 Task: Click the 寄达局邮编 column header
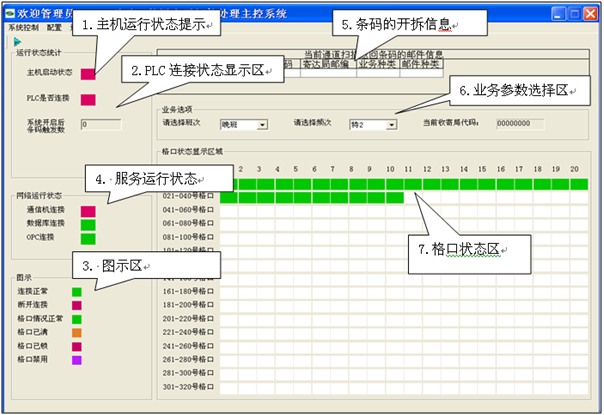coord(328,64)
